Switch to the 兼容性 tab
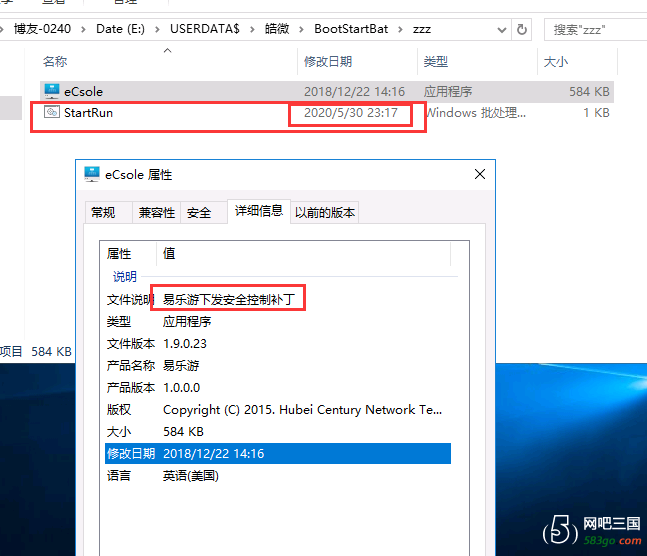This screenshot has height=556, width=647. tap(156, 212)
